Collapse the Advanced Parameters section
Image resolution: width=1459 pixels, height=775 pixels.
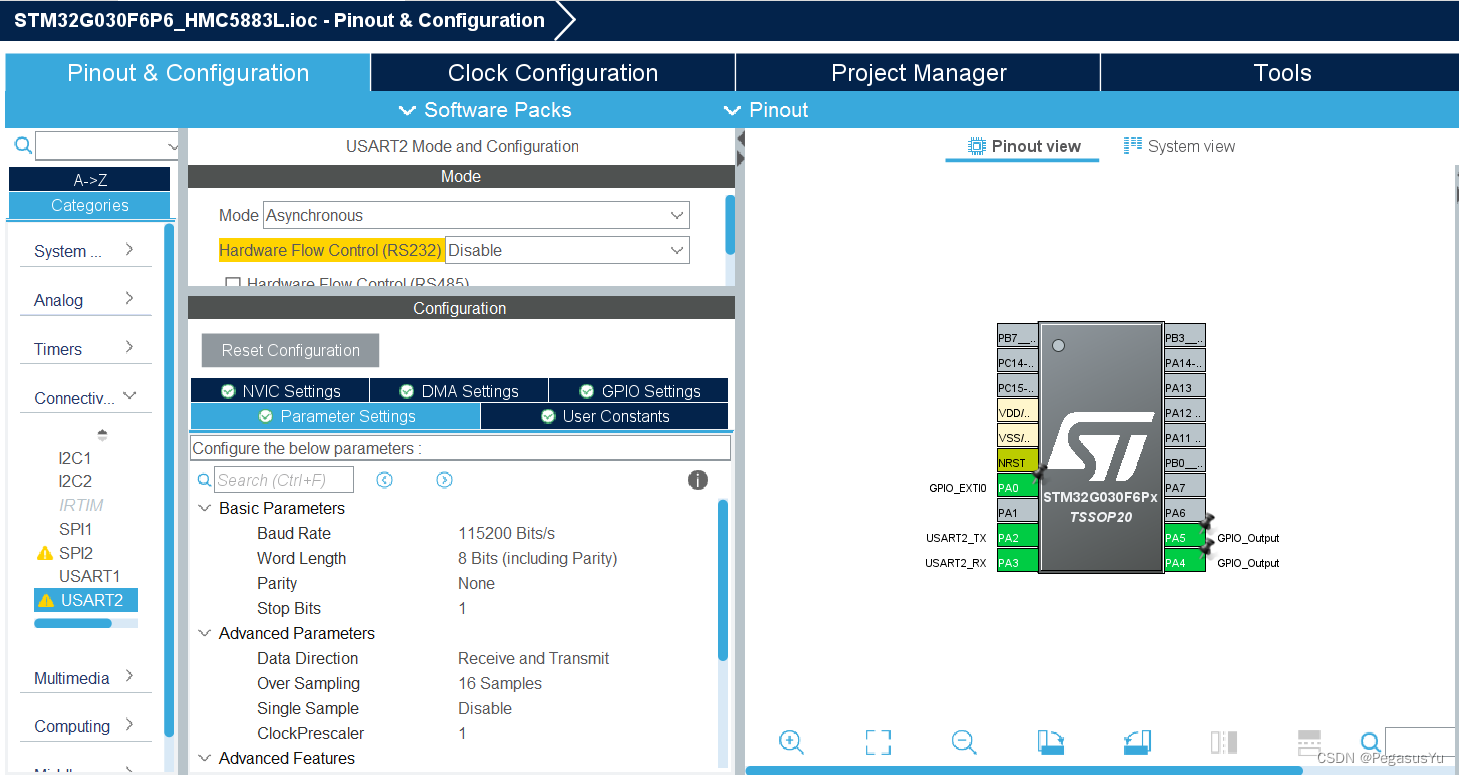[x=205, y=633]
